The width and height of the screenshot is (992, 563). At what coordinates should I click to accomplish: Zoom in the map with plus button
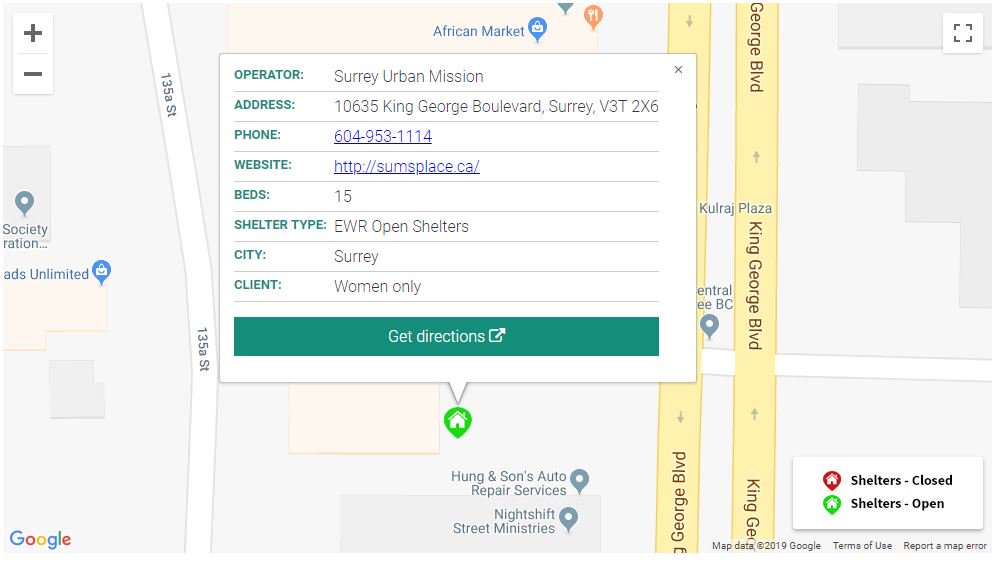click(x=33, y=33)
